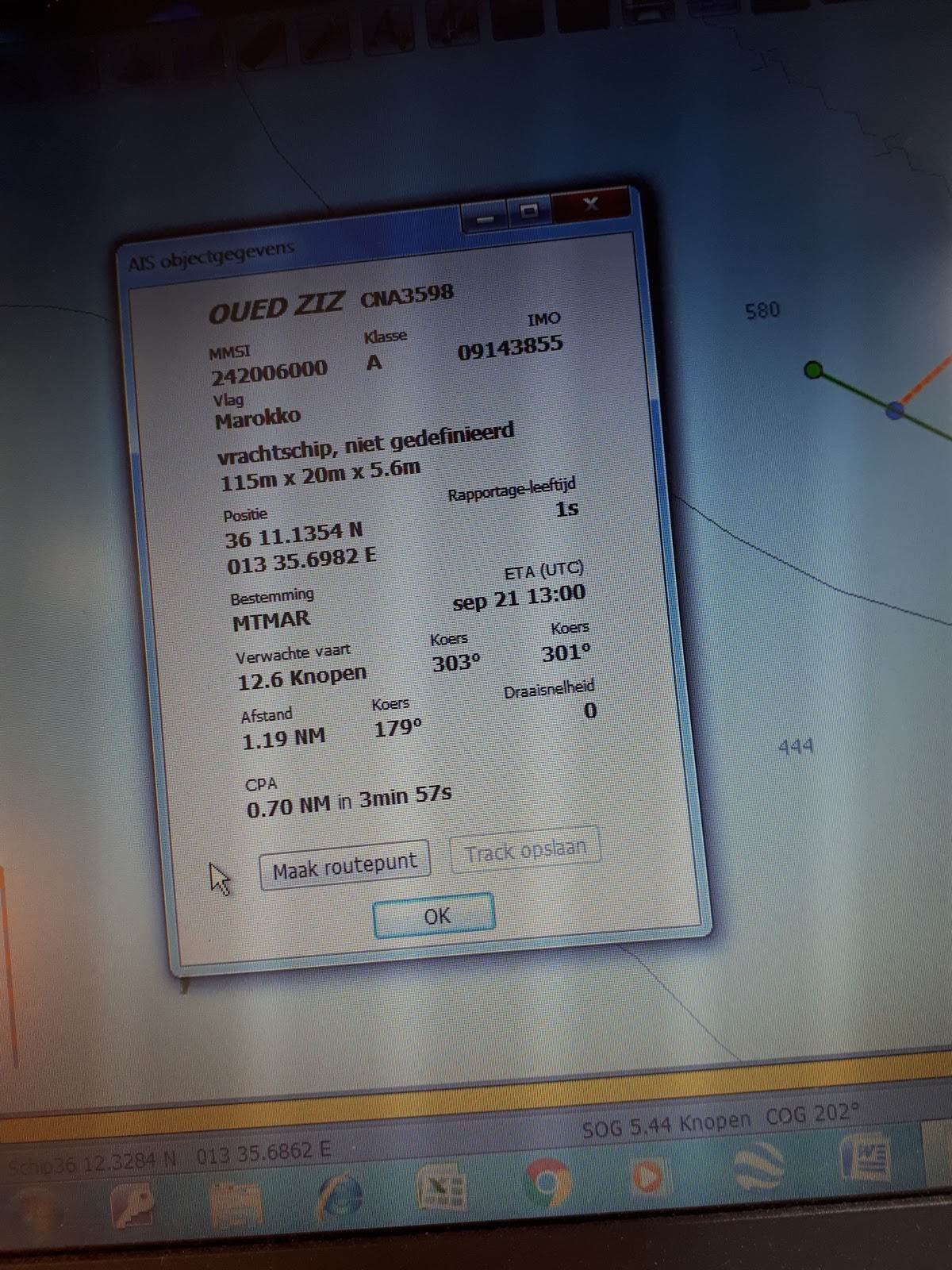Click the Draaisnelheid value 0
The height and width of the screenshot is (1270, 952).
click(x=589, y=710)
